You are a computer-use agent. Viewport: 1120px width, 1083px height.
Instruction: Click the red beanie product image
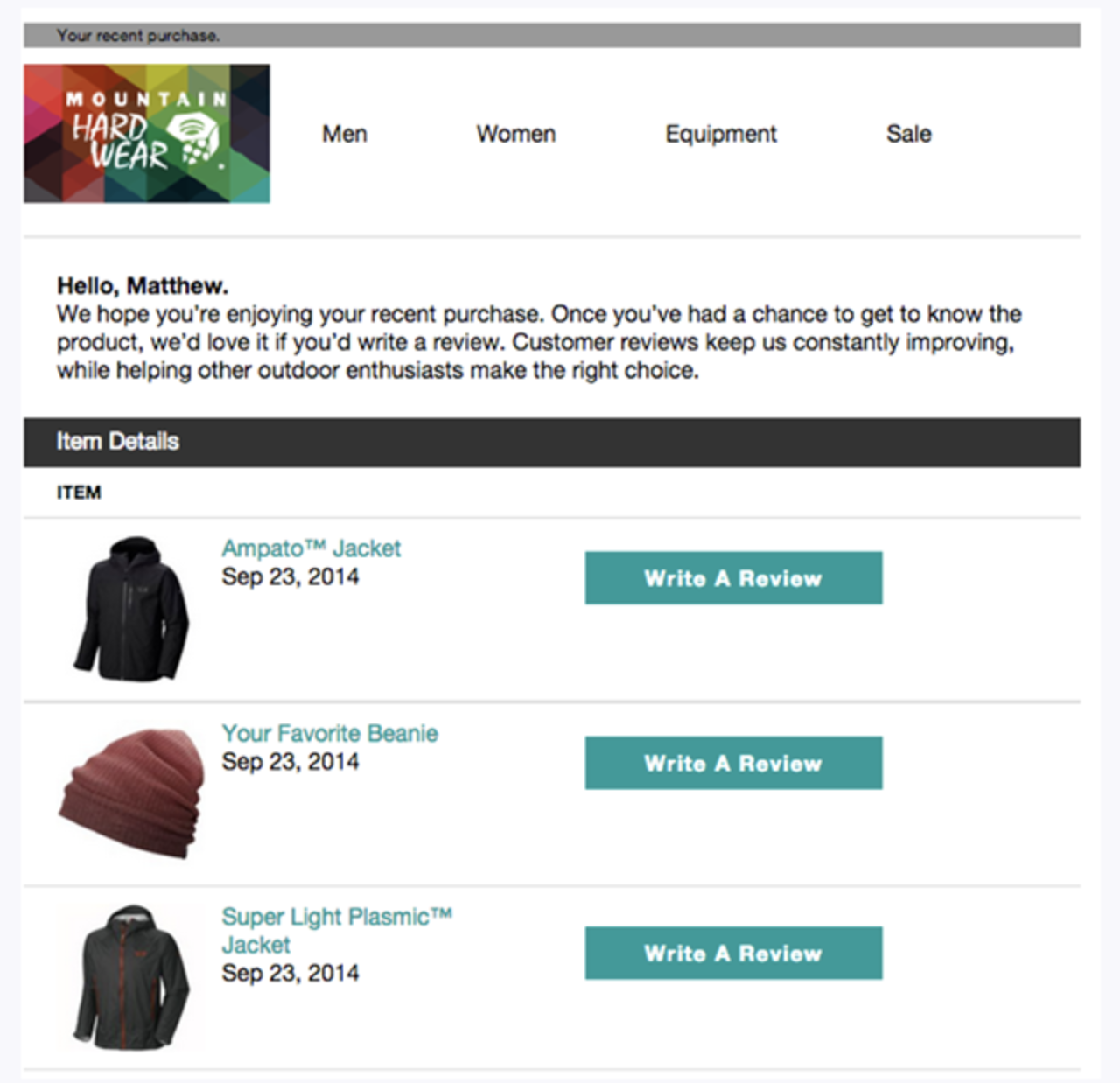click(x=131, y=793)
